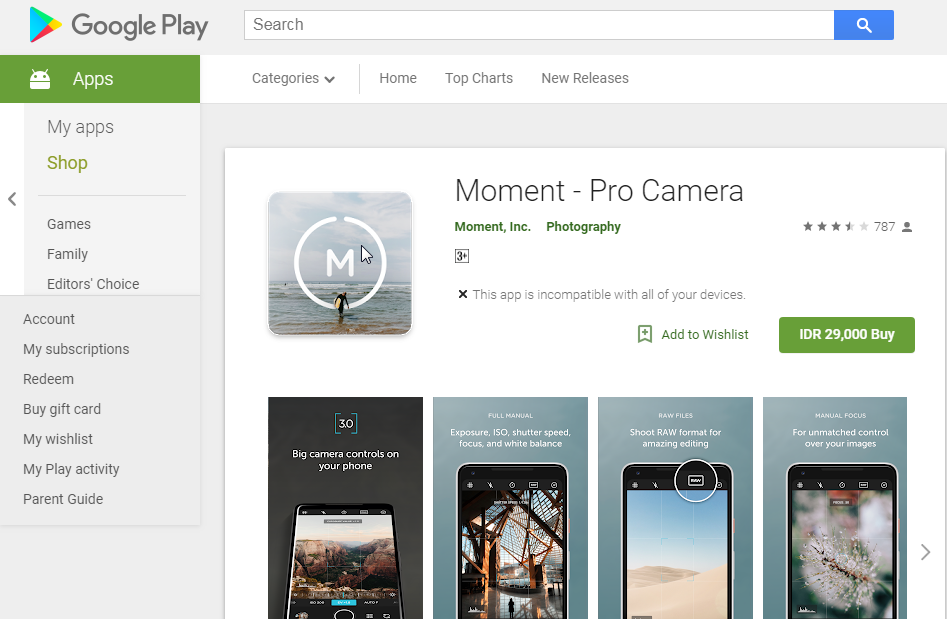
Task: Go to the Home tab
Action: tap(398, 79)
